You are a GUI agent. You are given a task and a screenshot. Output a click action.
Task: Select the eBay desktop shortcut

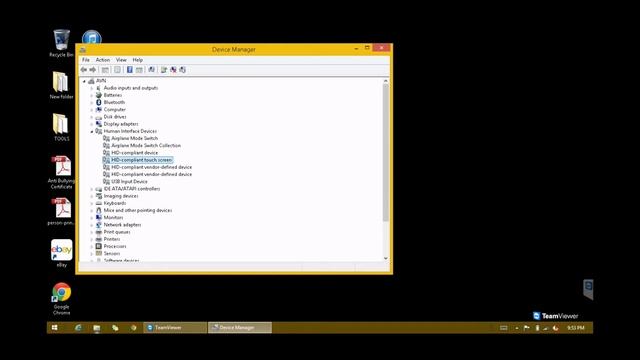pyautogui.click(x=62, y=253)
